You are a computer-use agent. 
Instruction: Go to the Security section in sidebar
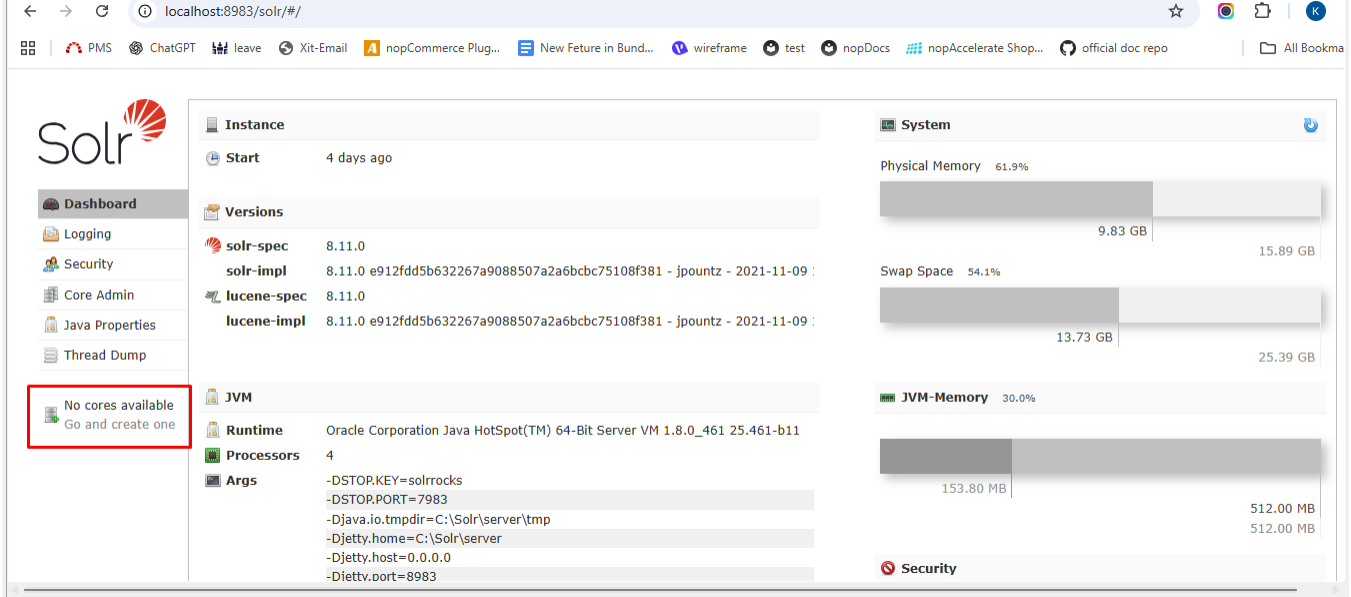point(88,264)
